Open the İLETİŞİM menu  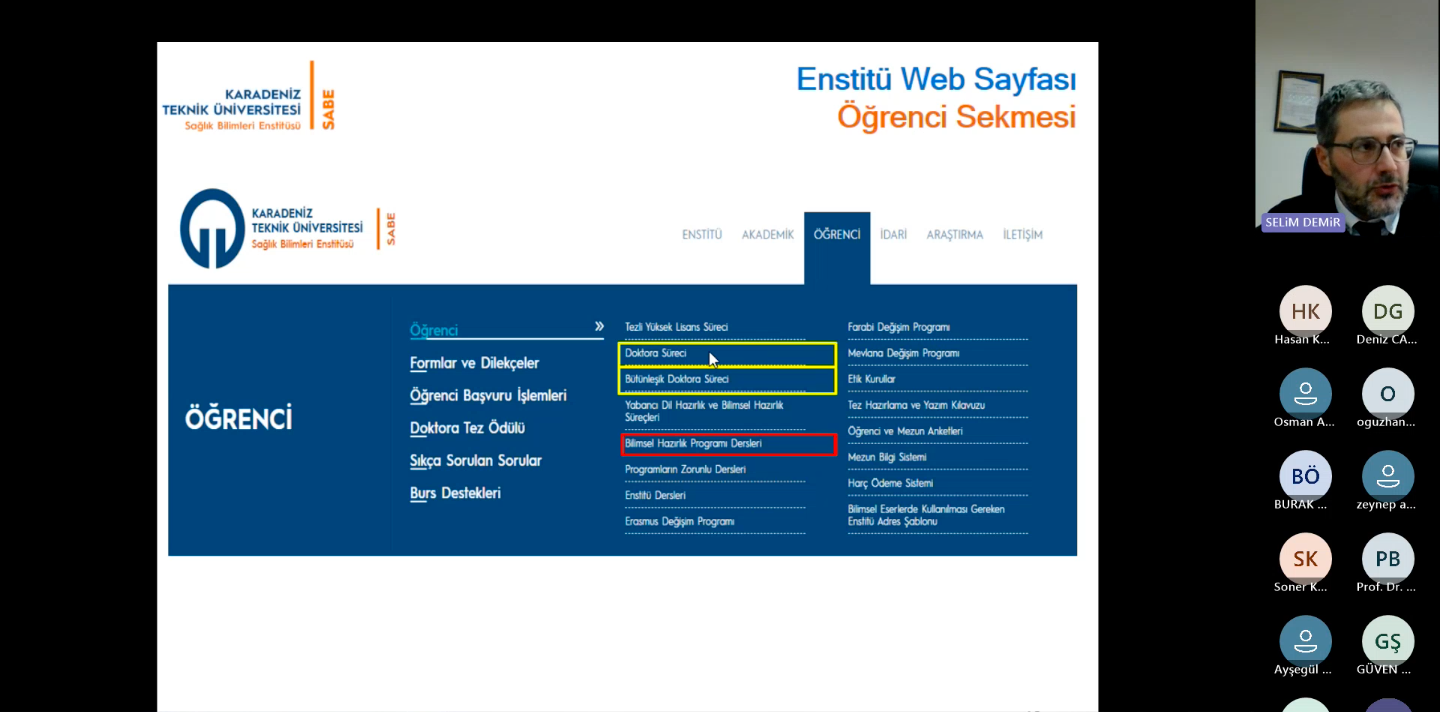[x=1023, y=235]
